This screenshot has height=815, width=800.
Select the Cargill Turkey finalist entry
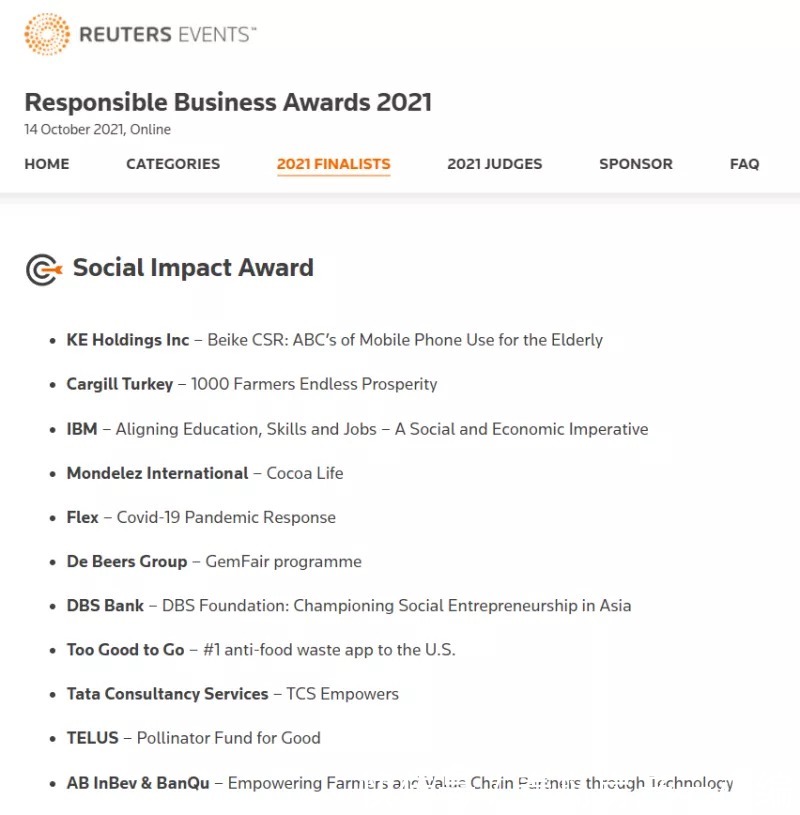(252, 384)
